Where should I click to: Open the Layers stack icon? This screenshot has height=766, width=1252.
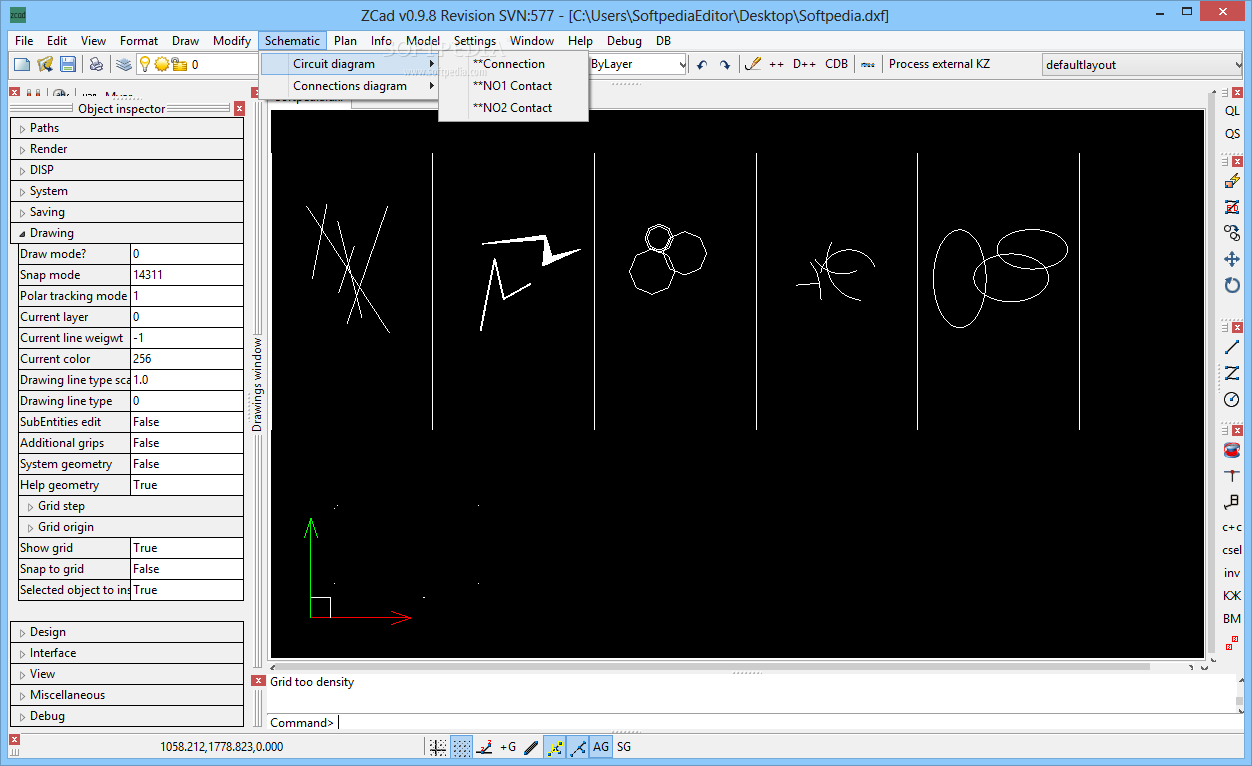click(x=123, y=64)
